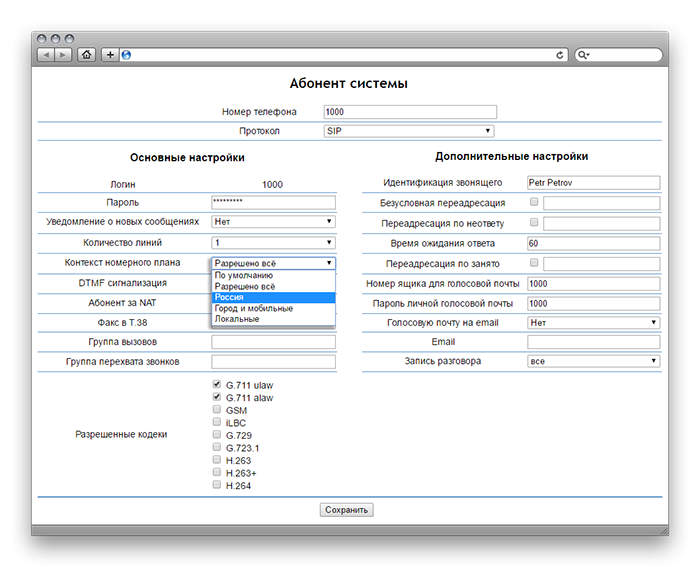Click the Идентификация звонящего field

point(594,183)
